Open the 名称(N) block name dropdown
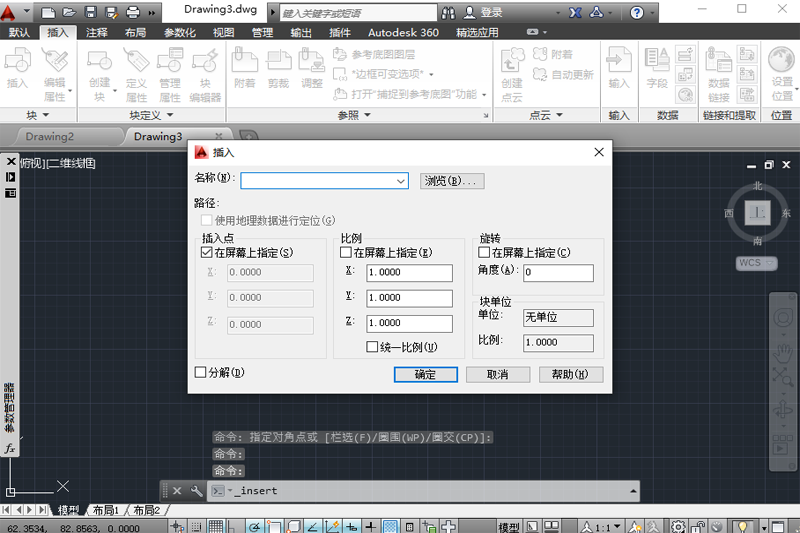 tap(401, 181)
